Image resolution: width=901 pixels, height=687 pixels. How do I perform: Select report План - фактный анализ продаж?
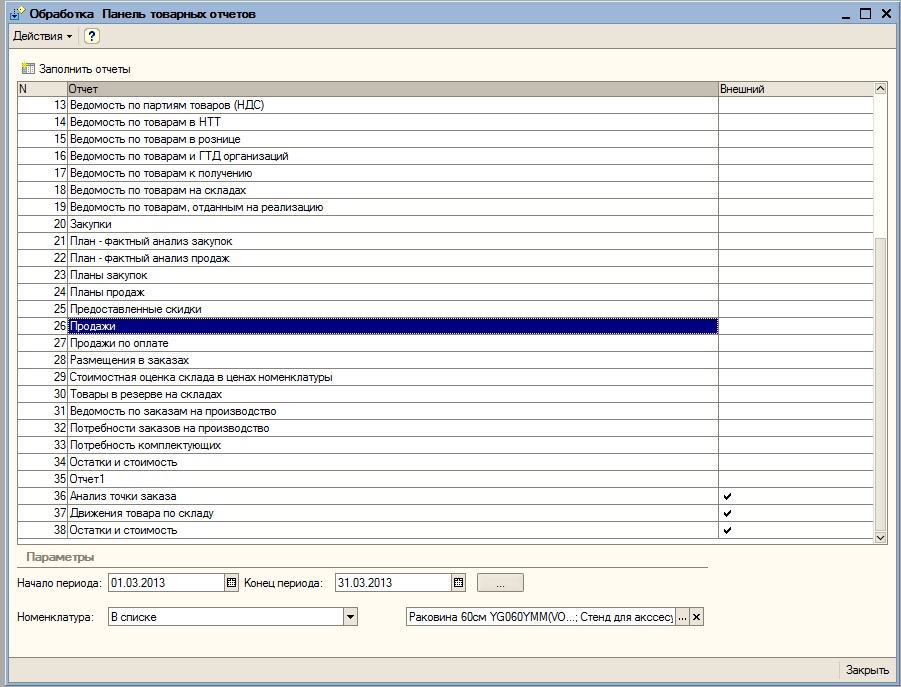393,258
